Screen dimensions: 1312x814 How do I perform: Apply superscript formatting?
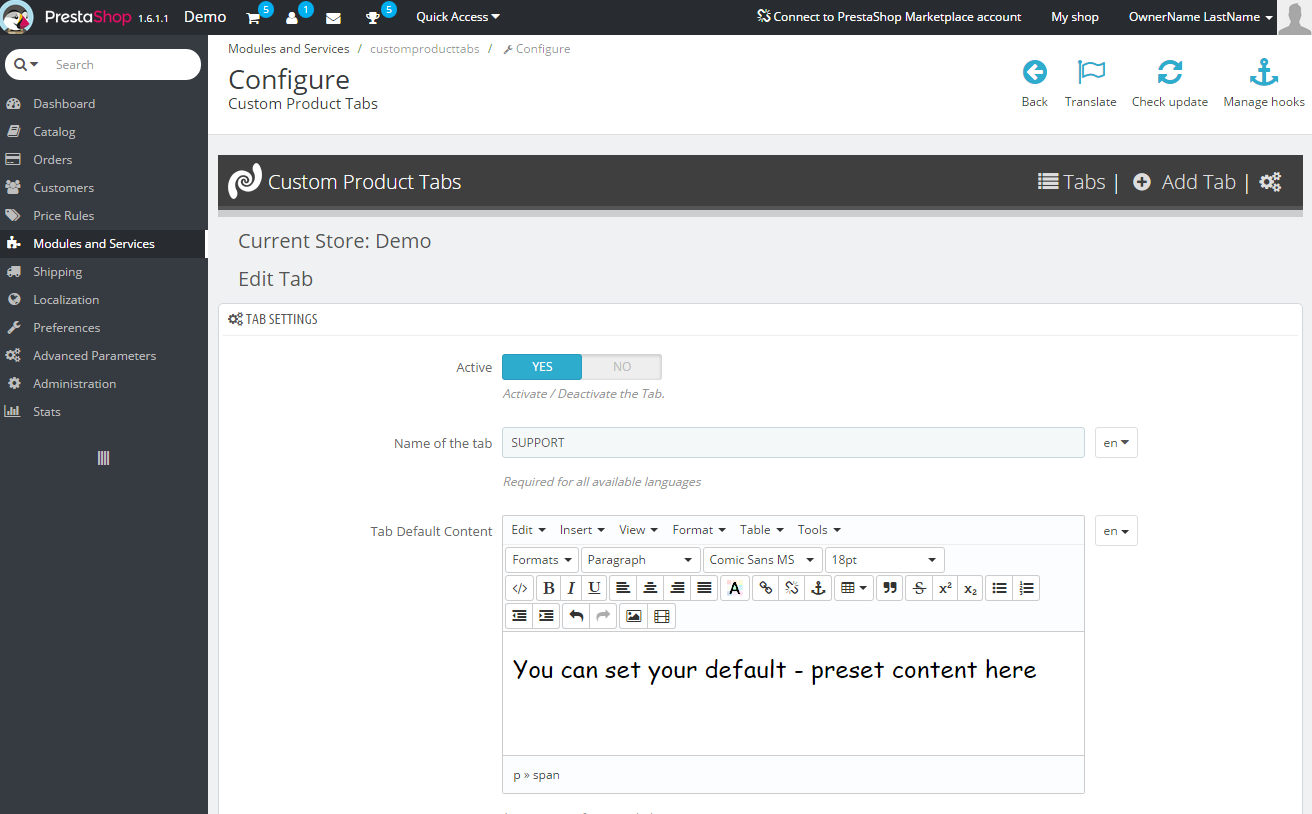[945, 588]
